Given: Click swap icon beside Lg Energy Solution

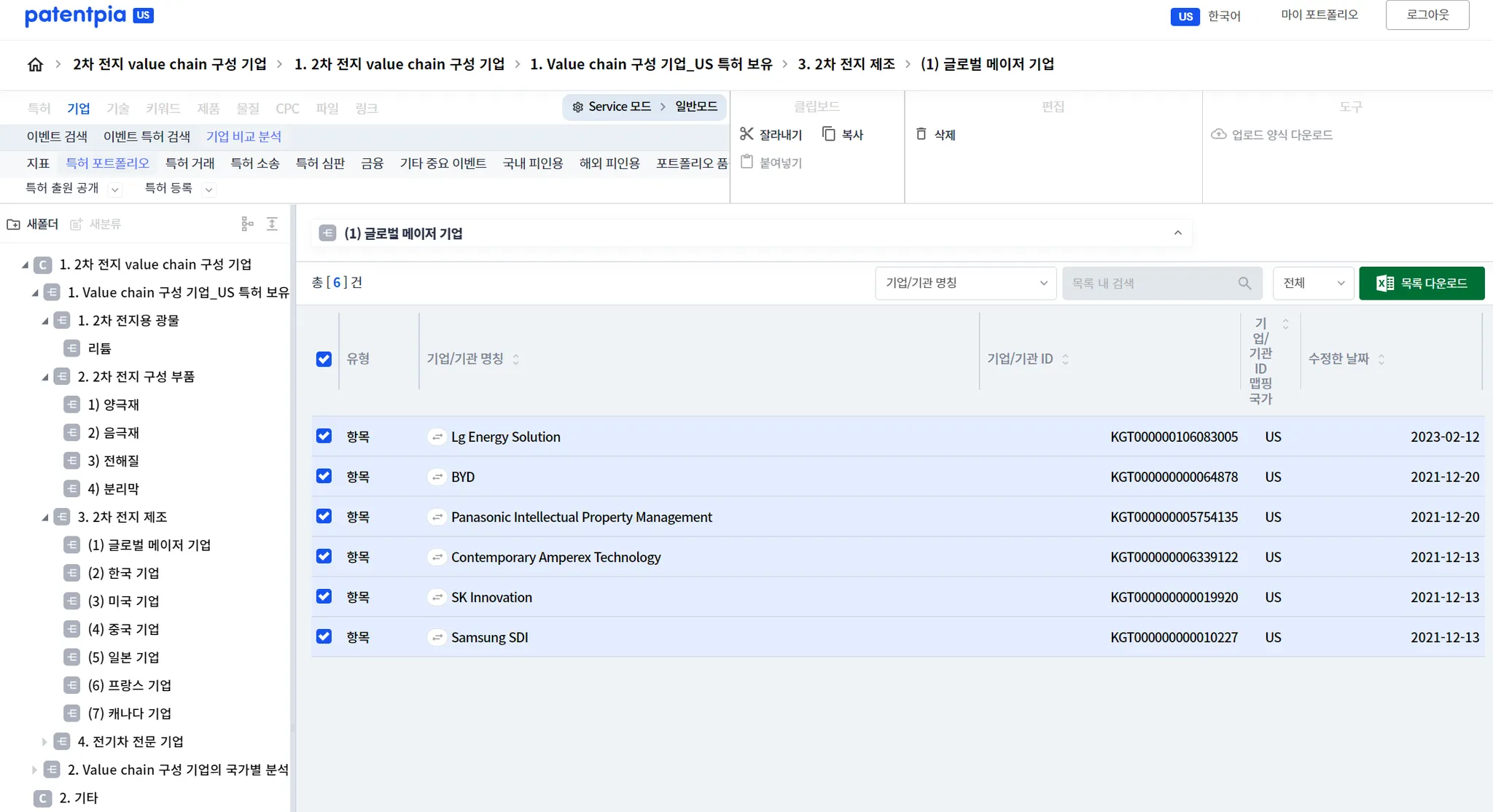Looking at the screenshot, I should pos(437,437).
